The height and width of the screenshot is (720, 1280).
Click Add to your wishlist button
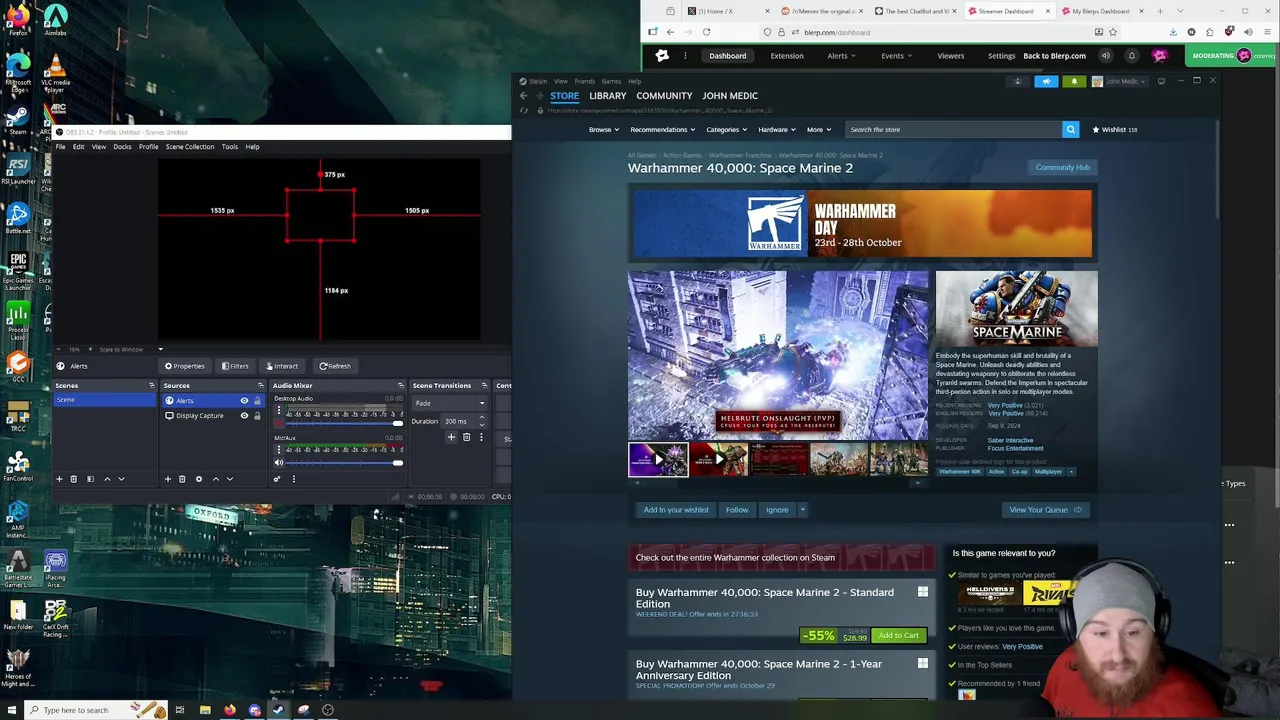pos(676,510)
